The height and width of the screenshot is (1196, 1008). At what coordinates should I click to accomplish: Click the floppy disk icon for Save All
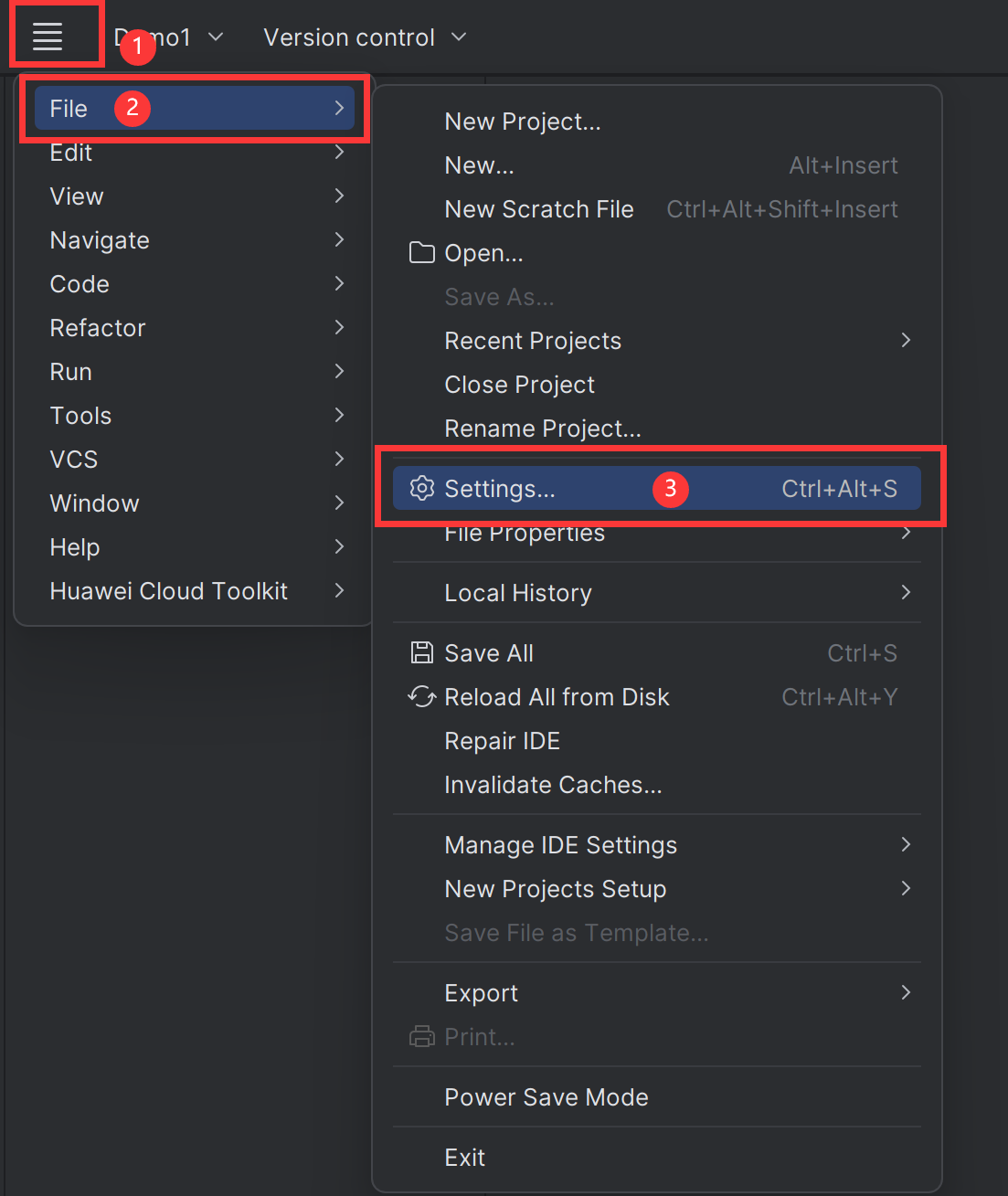[x=421, y=652]
